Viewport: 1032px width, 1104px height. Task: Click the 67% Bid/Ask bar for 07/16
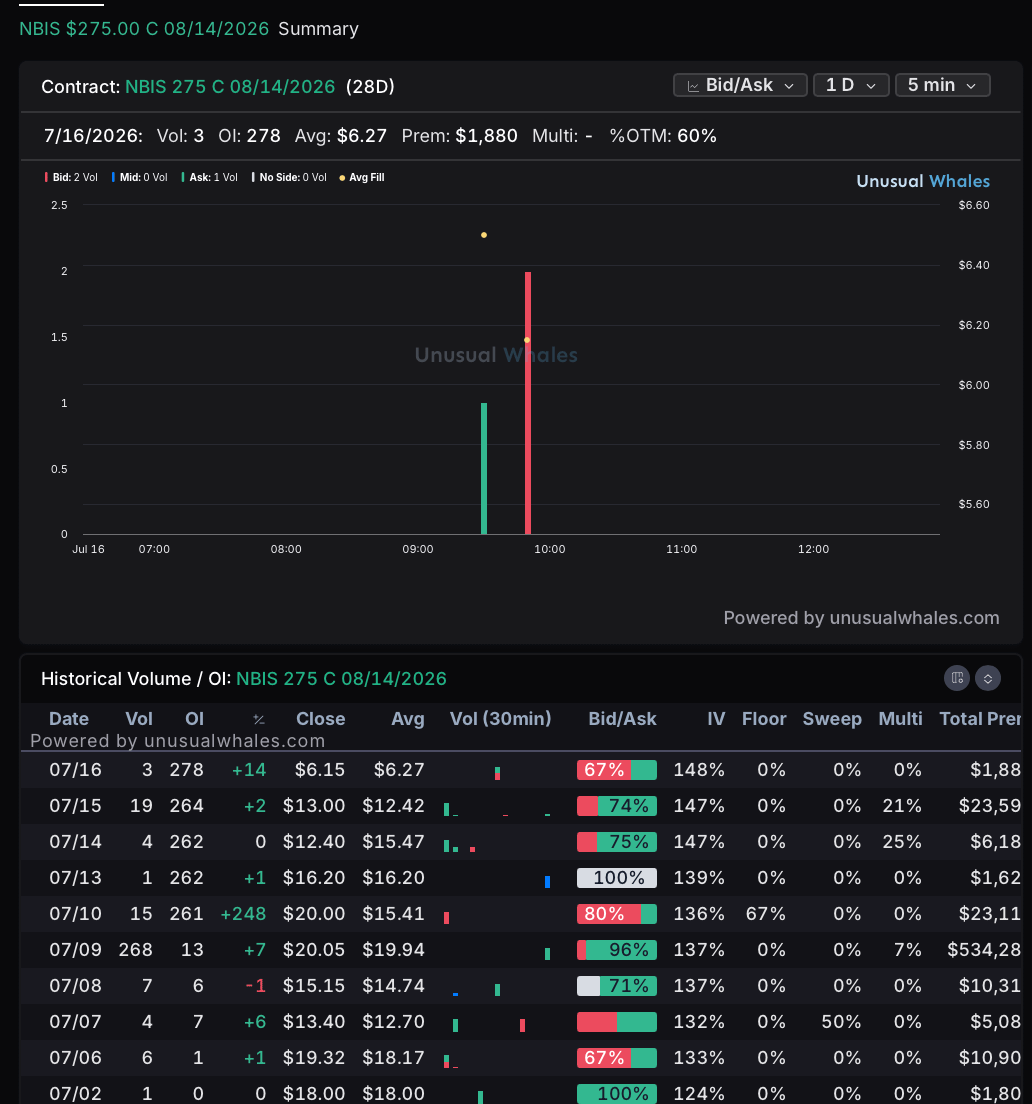coord(617,770)
